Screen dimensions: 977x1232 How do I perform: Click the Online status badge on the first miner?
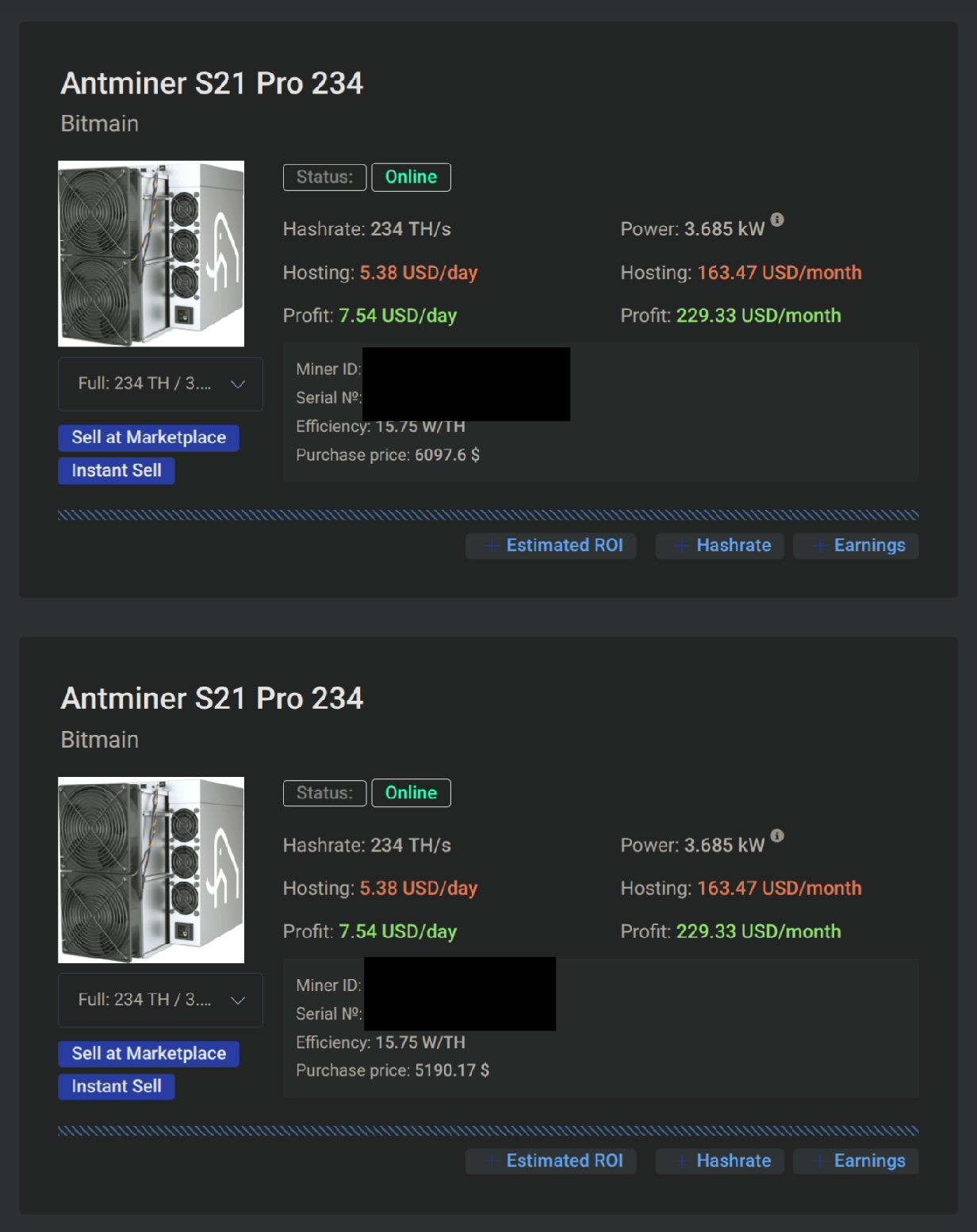[x=411, y=177]
